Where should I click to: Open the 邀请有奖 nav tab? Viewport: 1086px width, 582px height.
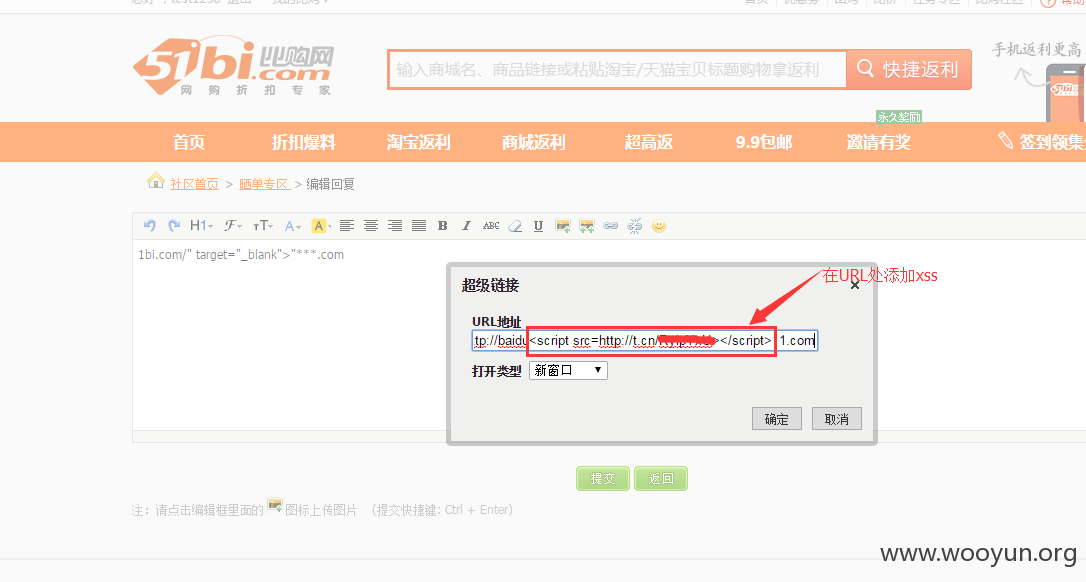tap(878, 142)
